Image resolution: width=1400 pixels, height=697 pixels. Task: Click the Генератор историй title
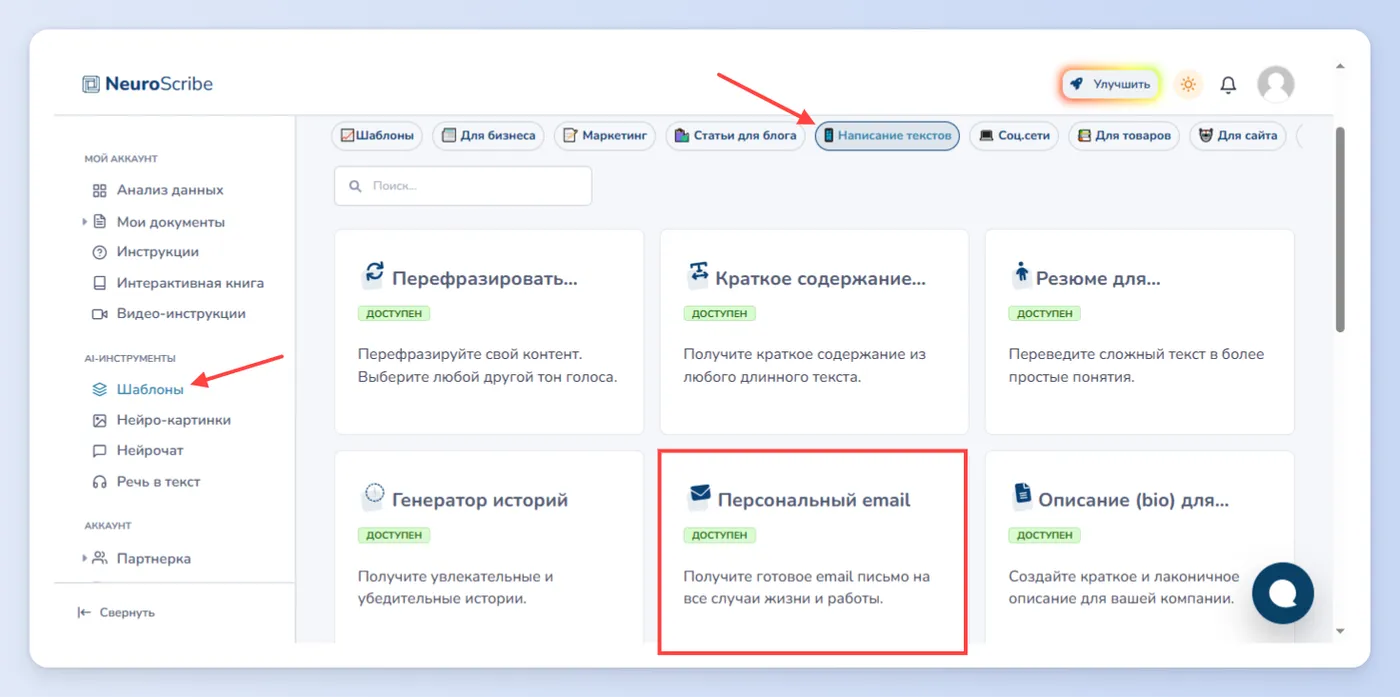[480, 500]
